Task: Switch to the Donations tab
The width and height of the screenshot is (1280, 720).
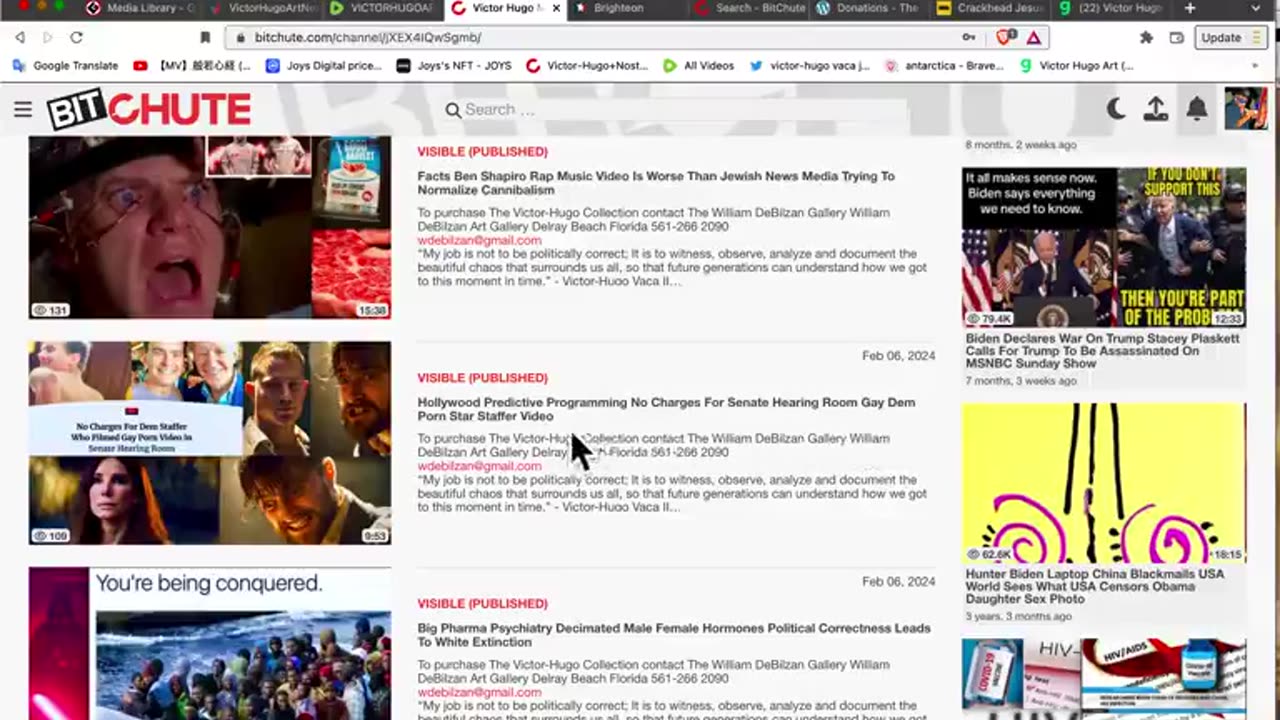Action: tap(868, 8)
